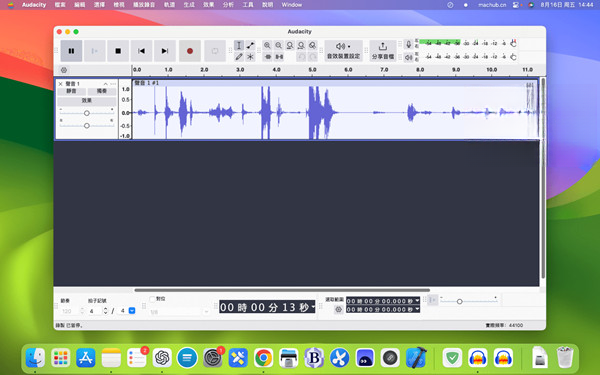Click the speaker playback meter icon
Image resolution: width=600 pixels, height=375 pixels.
(x=408, y=57)
